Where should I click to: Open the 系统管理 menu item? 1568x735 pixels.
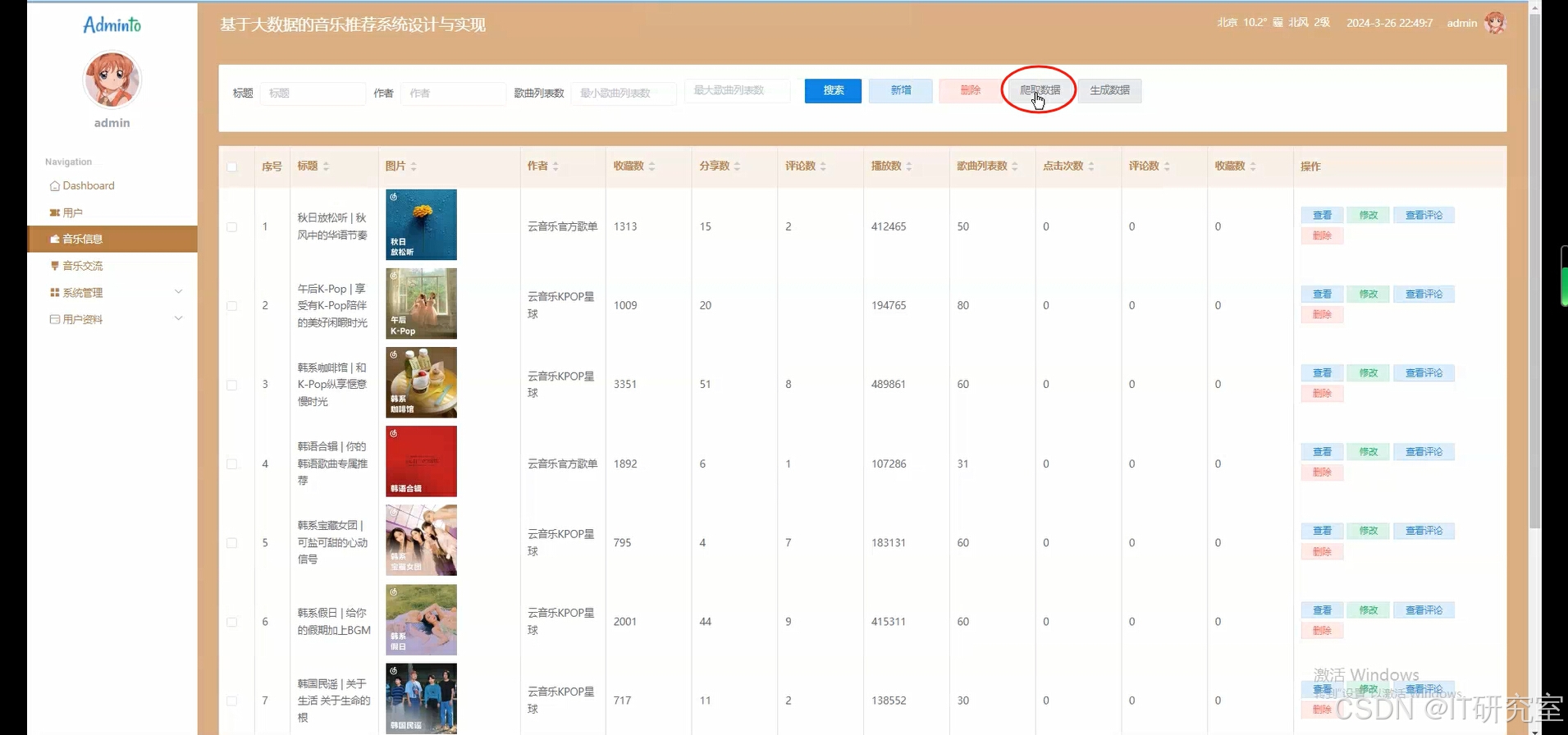pos(112,293)
